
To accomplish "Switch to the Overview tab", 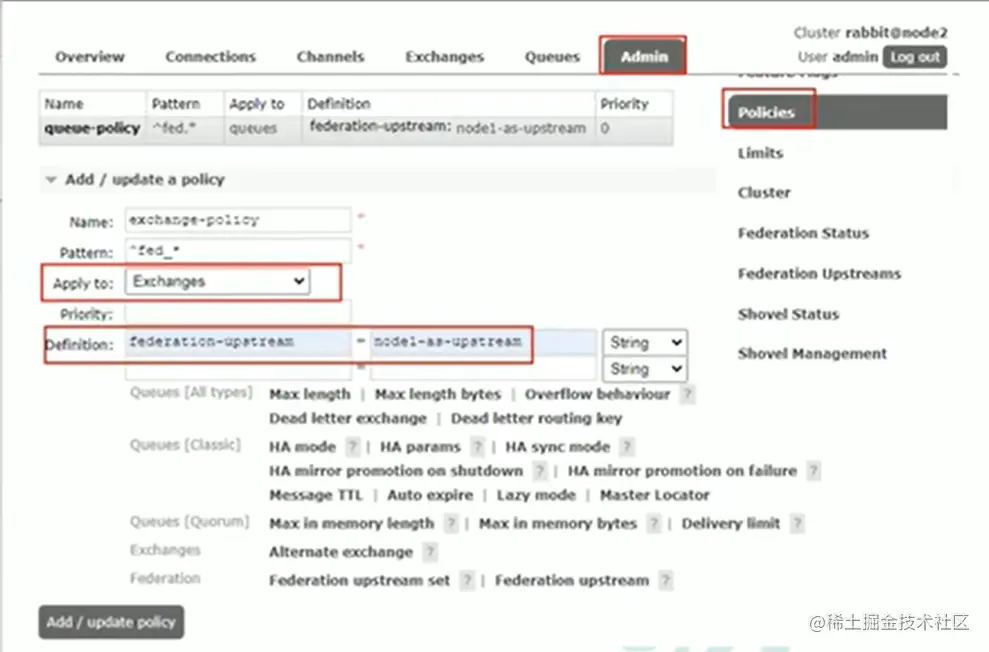I will [x=90, y=57].
